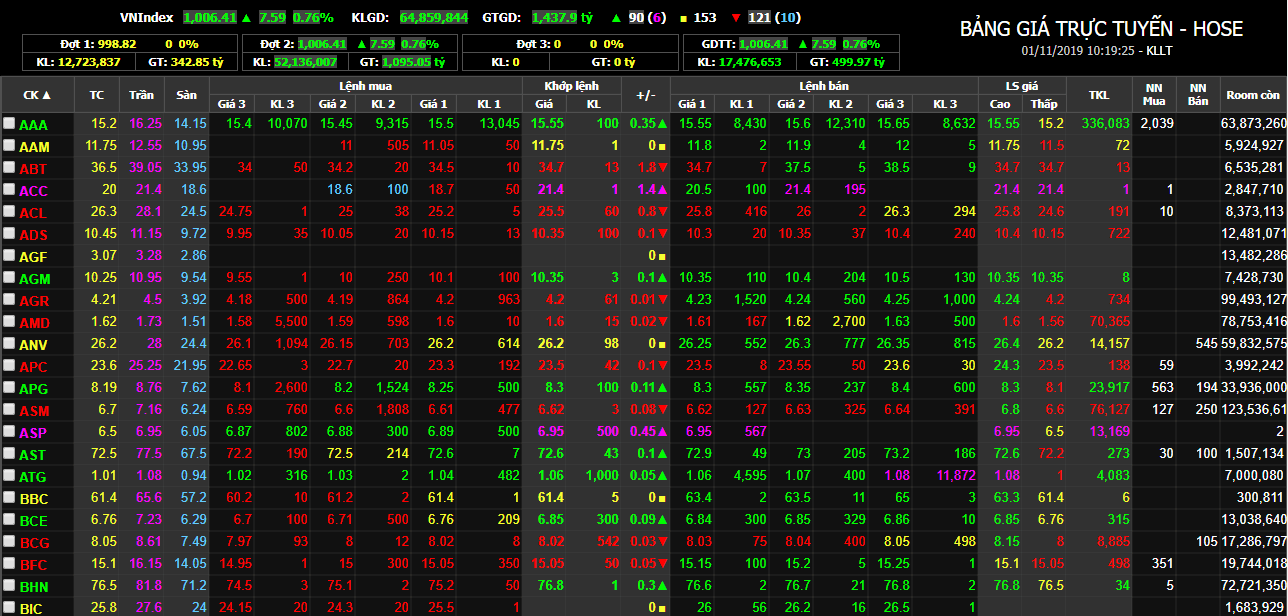Open ticker ASP details
Screen dimensions: 1288x616
click(33, 433)
